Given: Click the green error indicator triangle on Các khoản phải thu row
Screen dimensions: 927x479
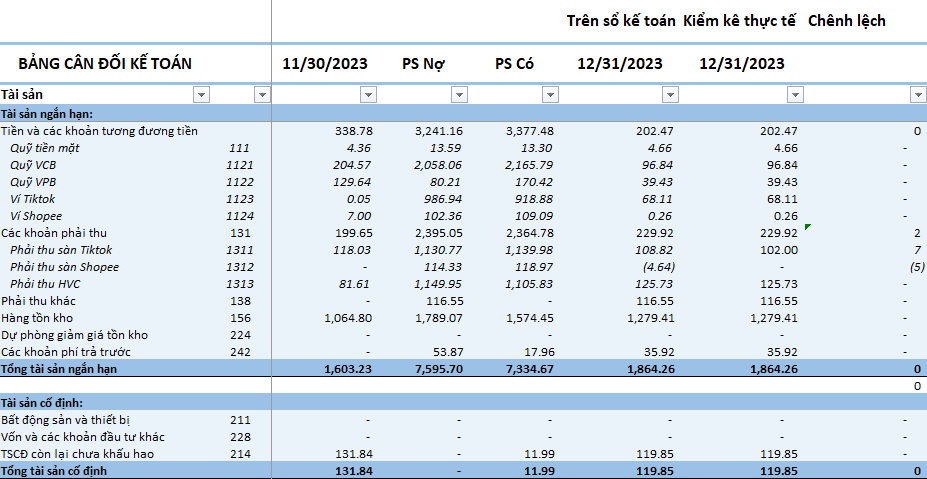Looking at the screenshot, I should [x=807, y=228].
